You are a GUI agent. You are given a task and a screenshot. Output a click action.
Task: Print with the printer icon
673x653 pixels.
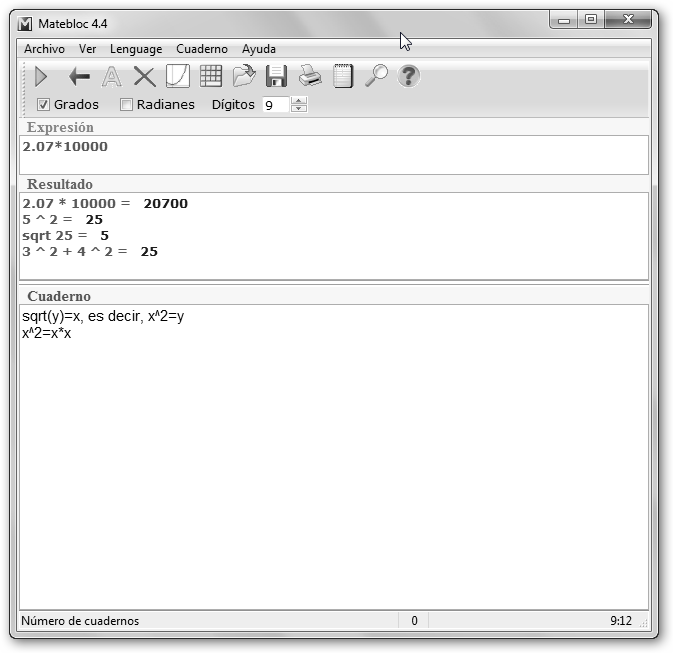(x=310, y=76)
